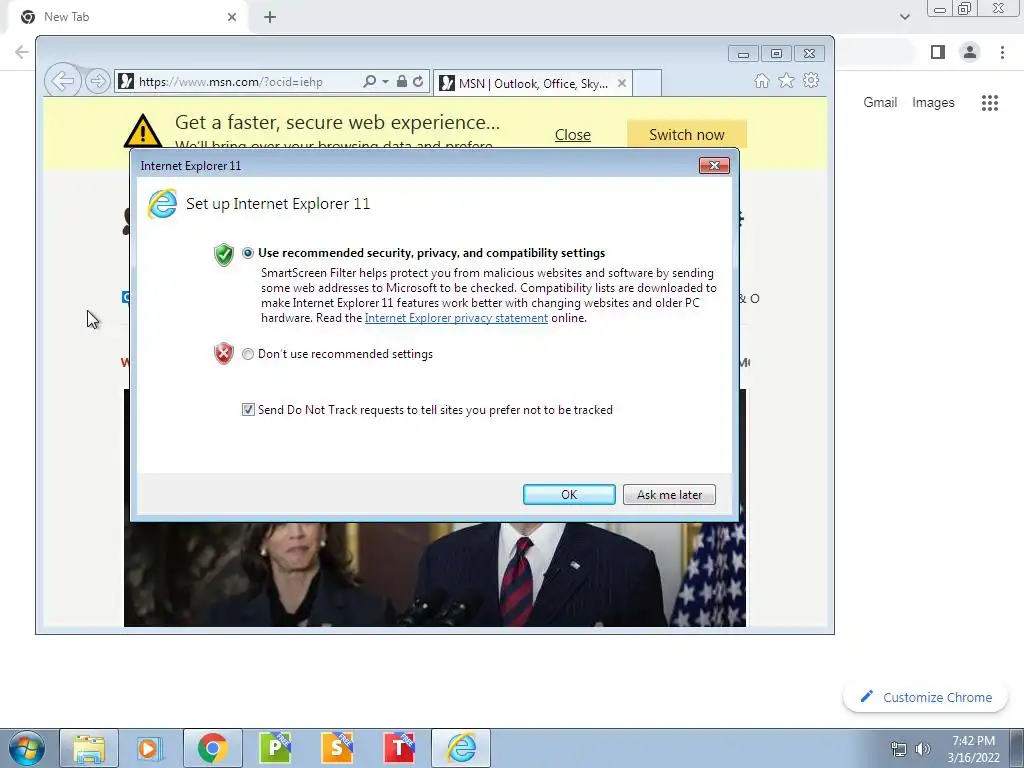Maximize the Internet Explorer window
This screenshot has height=768, width=1024.
(776, 54)
